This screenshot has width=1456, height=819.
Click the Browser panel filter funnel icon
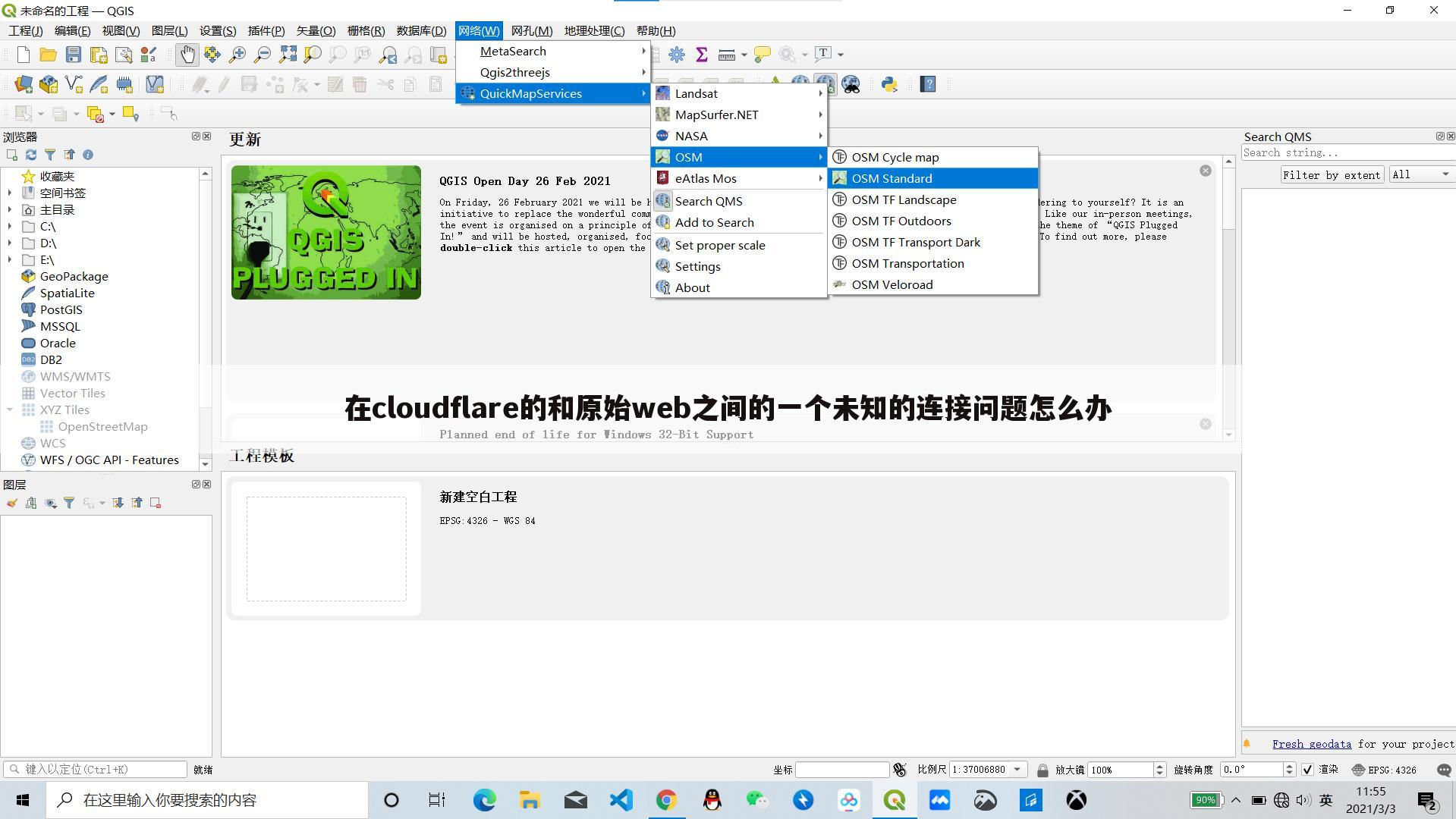(x=50, y=155)
